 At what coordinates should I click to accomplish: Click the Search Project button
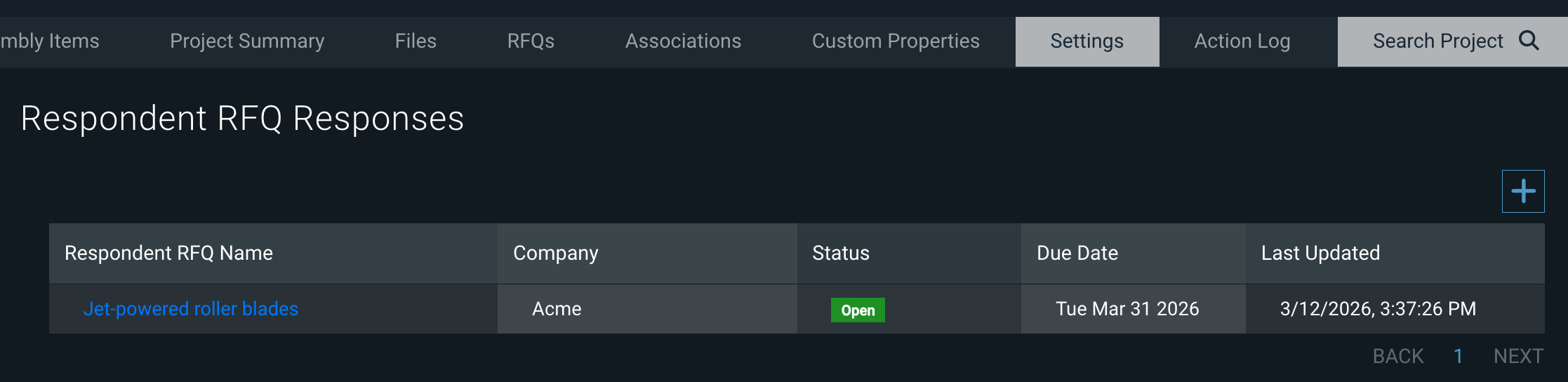[x=1437, y=41]
